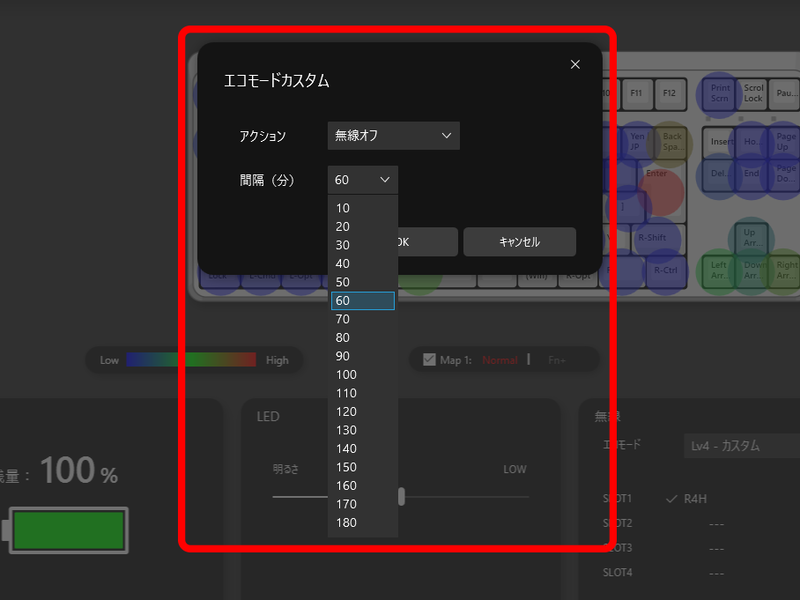
Task: Select the Page Up key
Action: pos(784,142)
